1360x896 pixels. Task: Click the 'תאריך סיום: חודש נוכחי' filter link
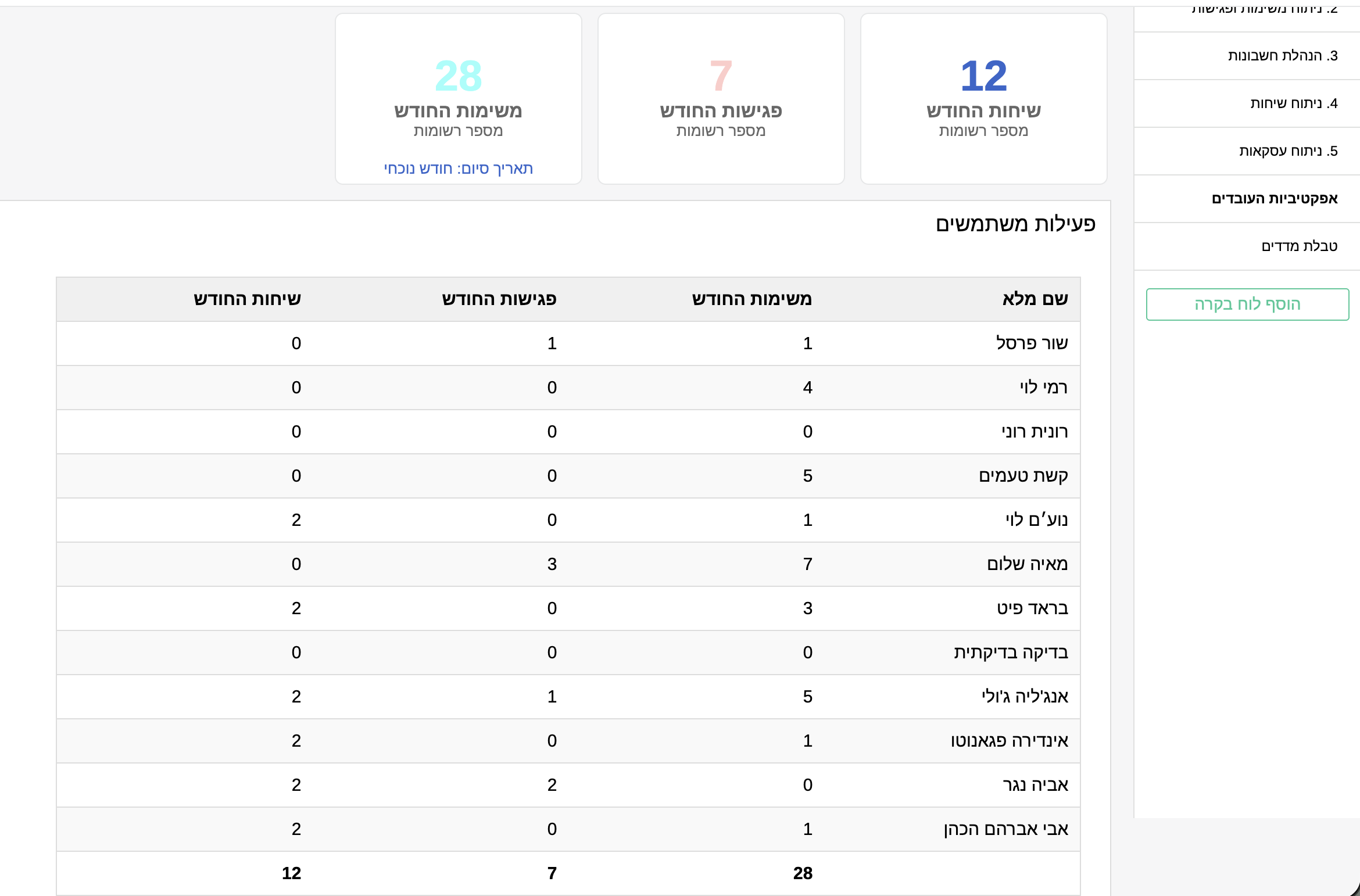click(x=458, y=169)
